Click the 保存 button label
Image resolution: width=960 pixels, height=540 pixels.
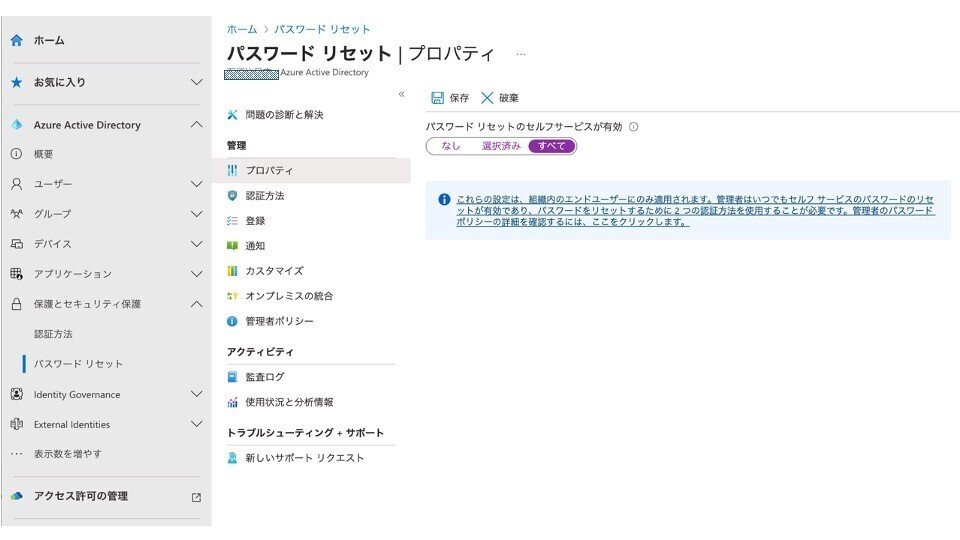[459, 97]
